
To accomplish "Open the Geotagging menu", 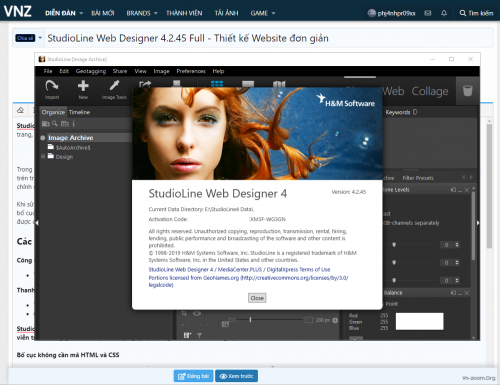I will [x=91, y=71].
